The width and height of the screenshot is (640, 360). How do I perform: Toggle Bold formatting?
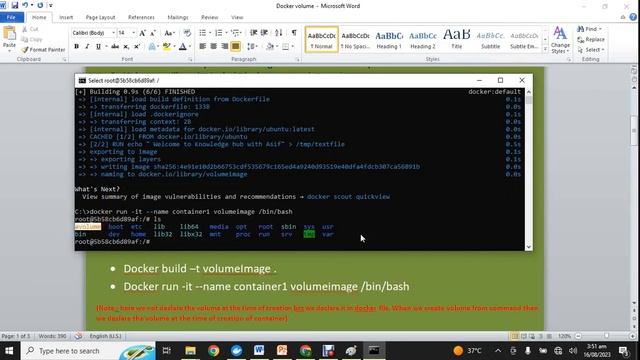tap(76, 47)
